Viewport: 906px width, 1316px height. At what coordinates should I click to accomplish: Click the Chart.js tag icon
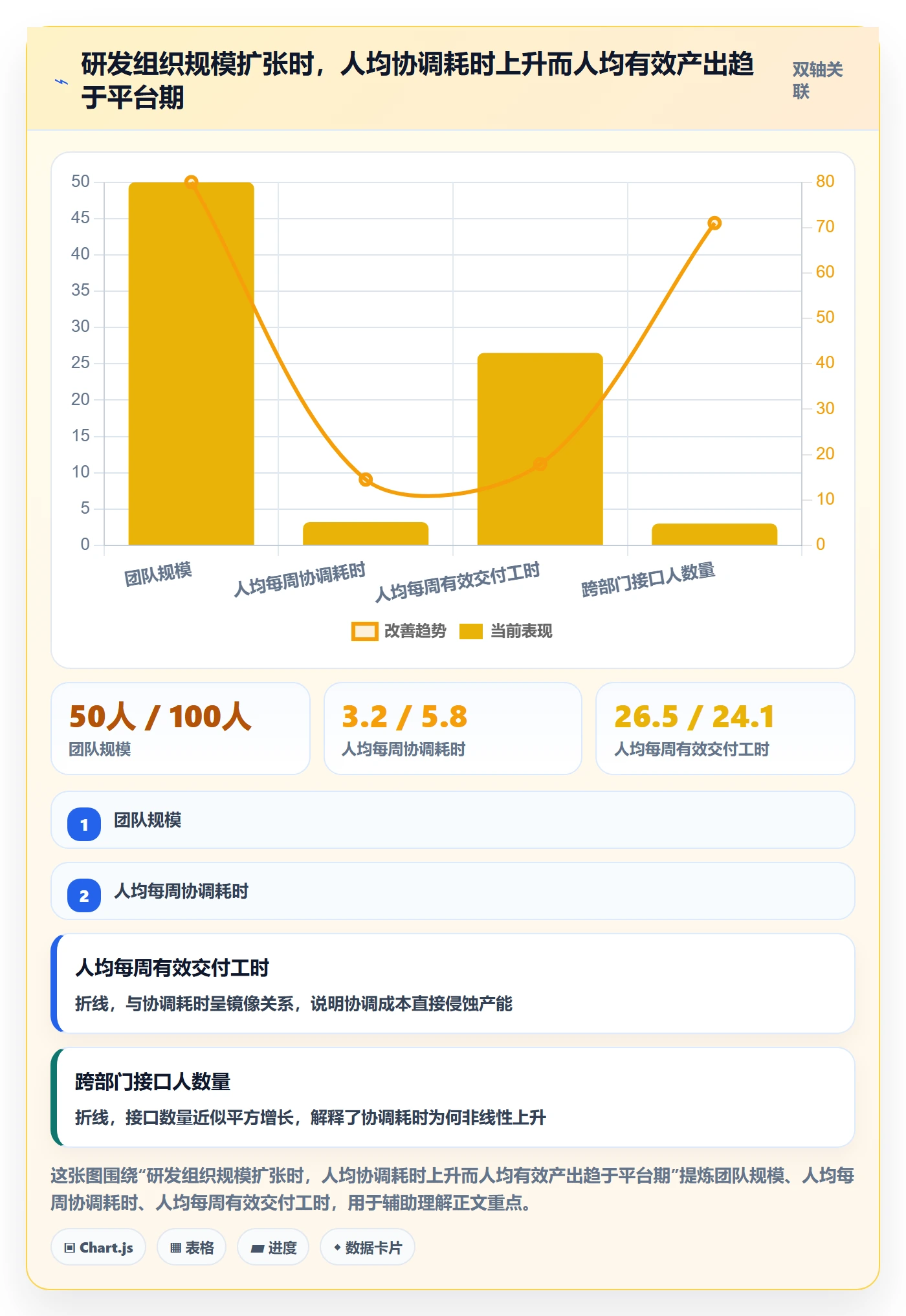pos(70,1248)
